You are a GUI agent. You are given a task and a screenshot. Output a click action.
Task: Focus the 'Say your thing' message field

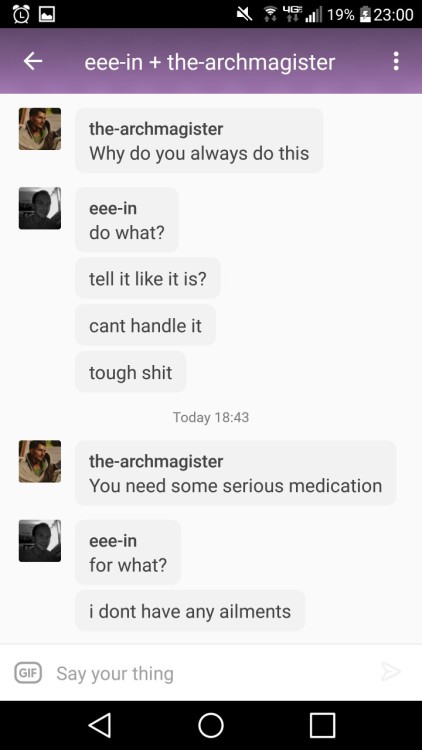click(x=211, y=673)
